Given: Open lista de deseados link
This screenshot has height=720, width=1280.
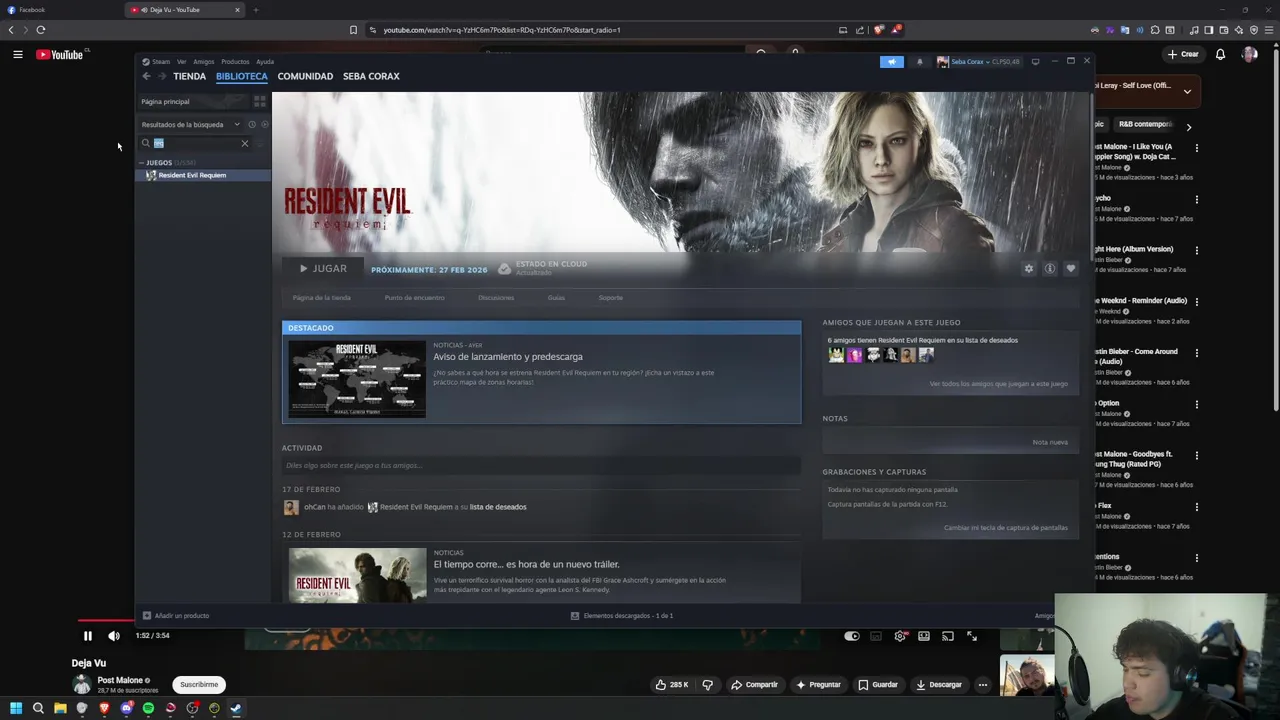Looking at the screenshot, I should (x=498, y=507).
